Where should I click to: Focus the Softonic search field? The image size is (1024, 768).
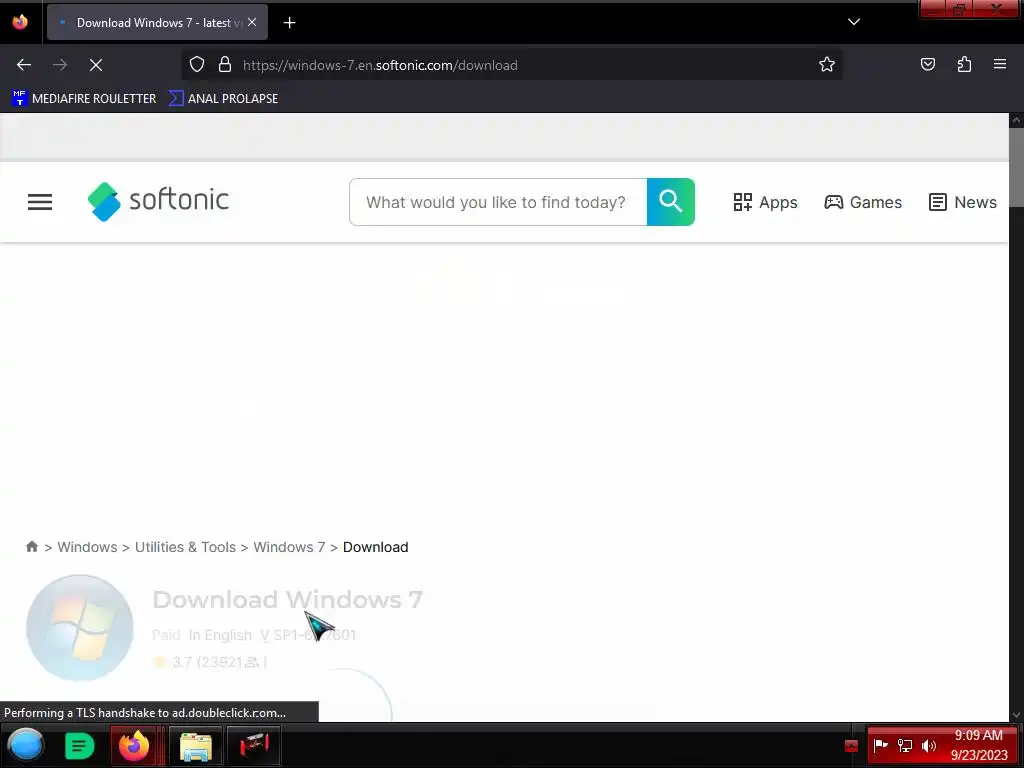point(498,202)
